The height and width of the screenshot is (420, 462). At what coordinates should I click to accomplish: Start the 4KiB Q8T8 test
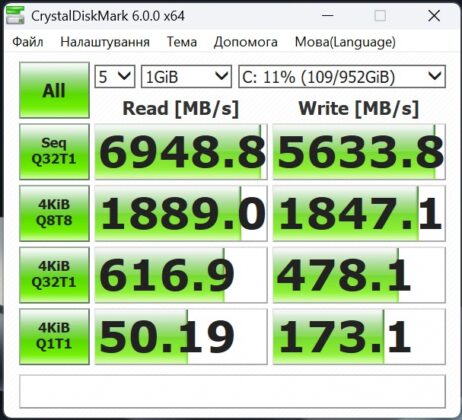coord(54,213)
